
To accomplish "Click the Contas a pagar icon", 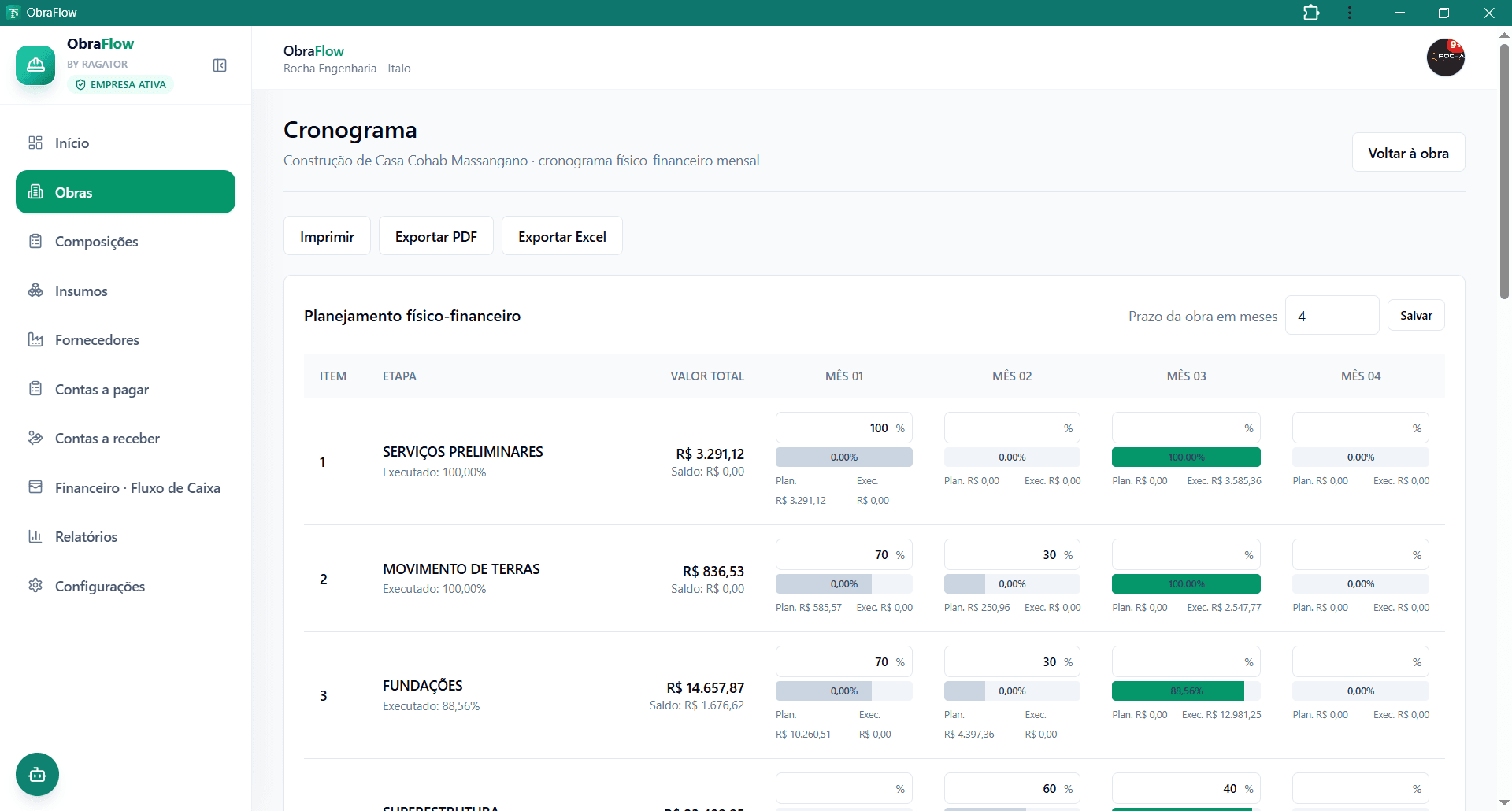I will 35,389.
